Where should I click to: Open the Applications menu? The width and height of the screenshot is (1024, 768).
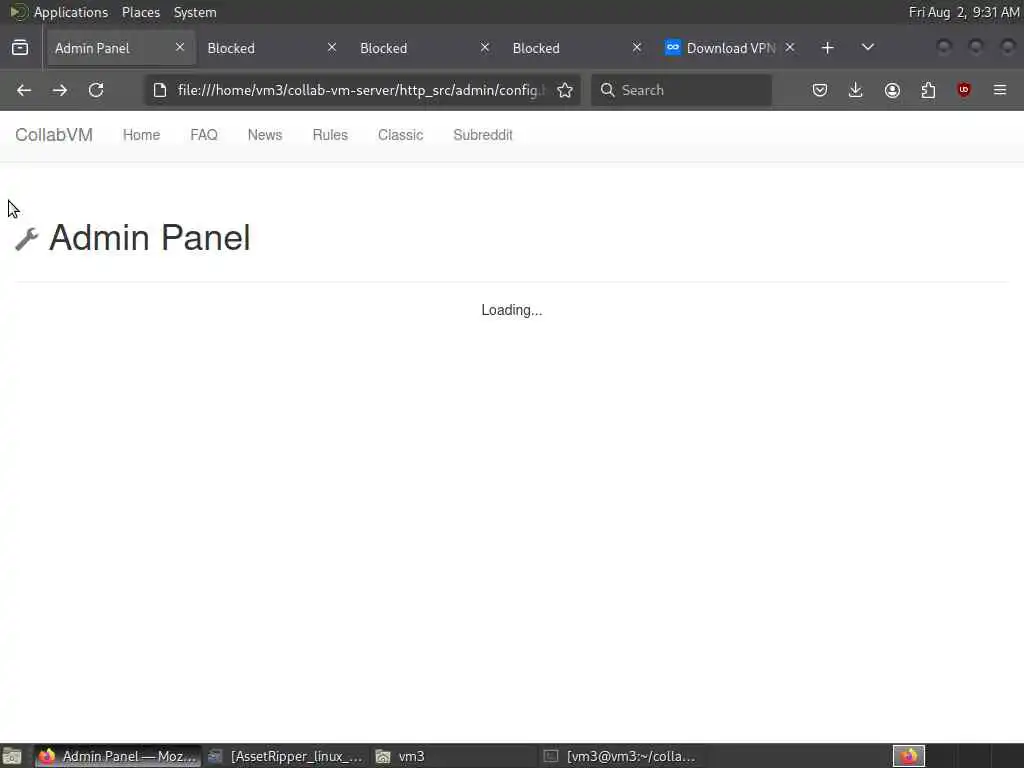[71, 12]
